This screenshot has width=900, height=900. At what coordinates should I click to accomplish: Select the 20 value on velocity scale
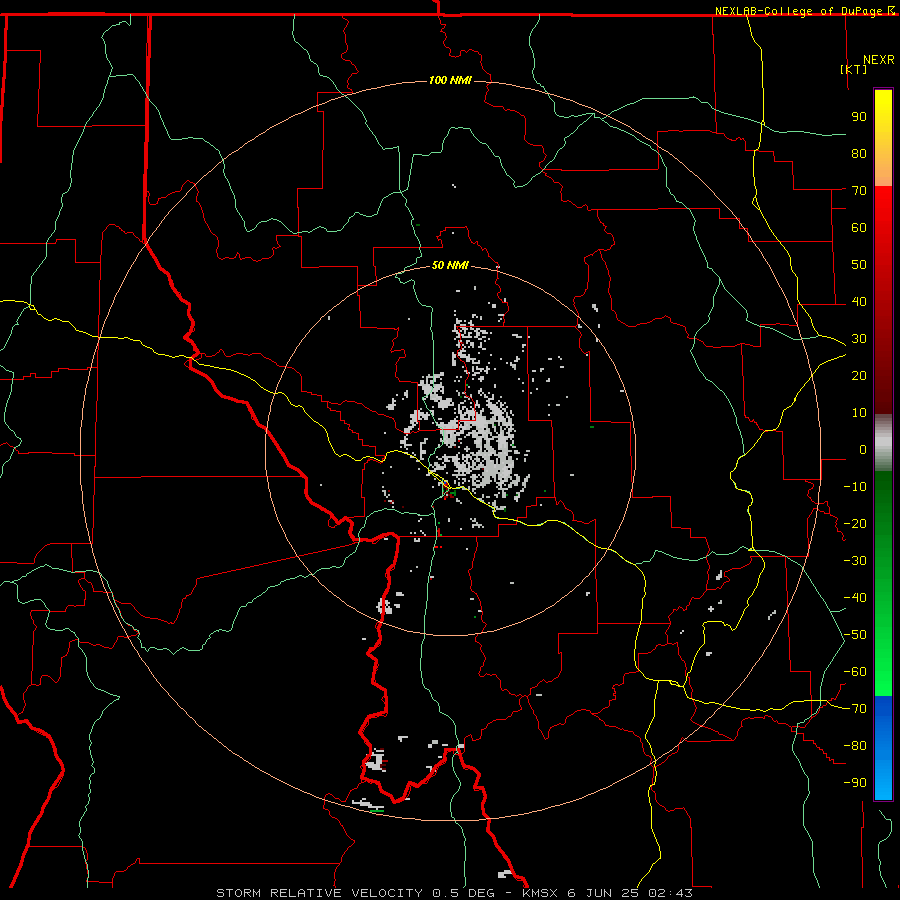coord(859,375)
